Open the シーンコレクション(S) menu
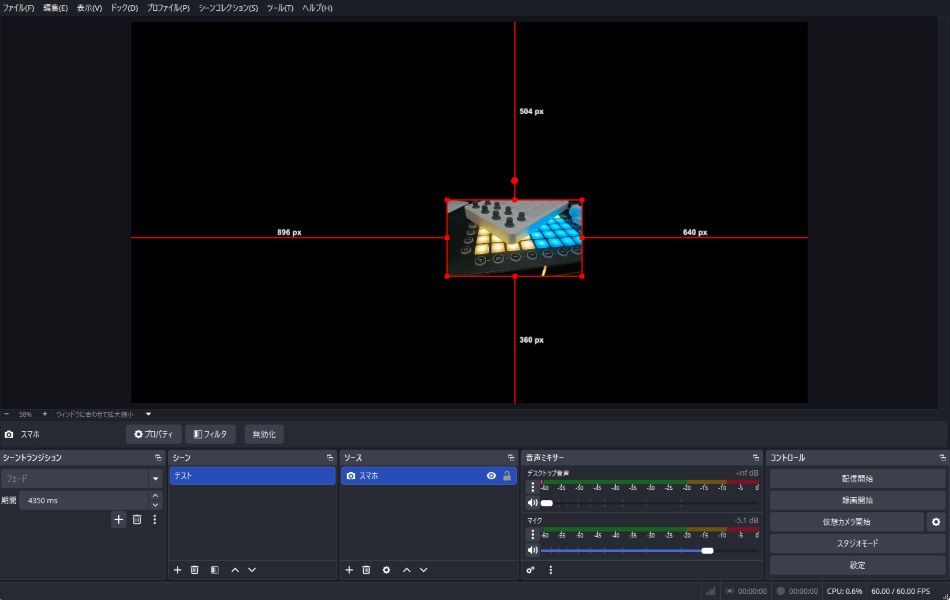The width and height of the screenshot is (950, 600). click(228, 8)
